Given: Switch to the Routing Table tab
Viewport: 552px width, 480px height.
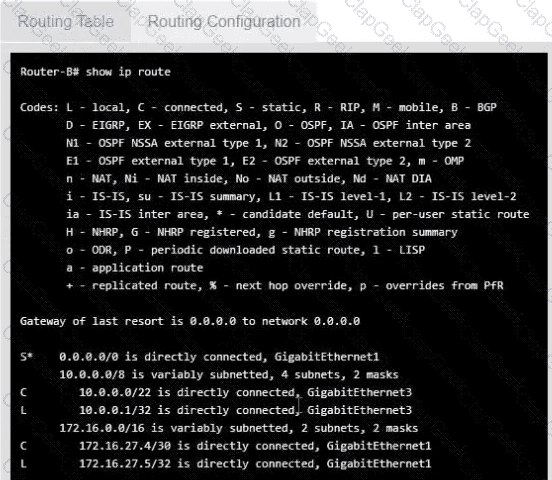Looking at the screenshot, I should tap(65, 21).
